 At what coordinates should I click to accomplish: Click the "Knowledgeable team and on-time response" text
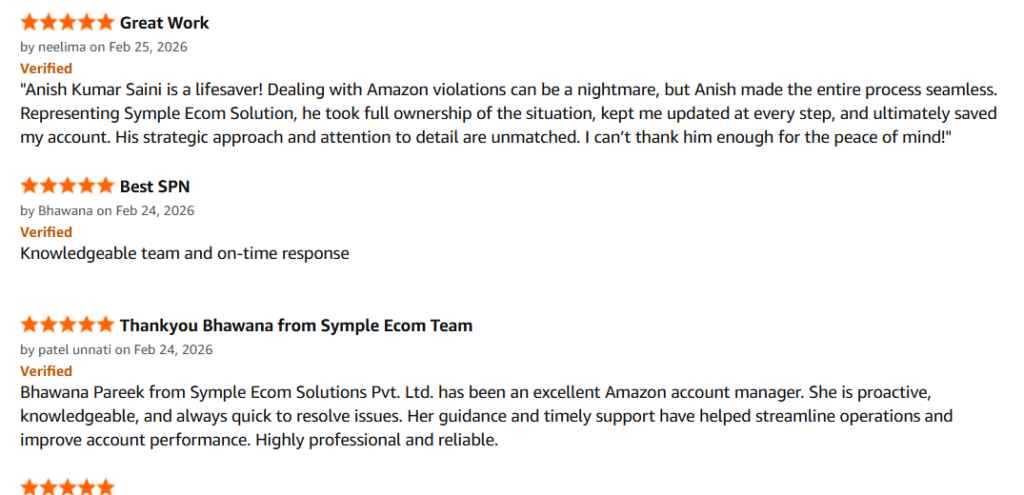pyautogui.click(x=185, y=253)
